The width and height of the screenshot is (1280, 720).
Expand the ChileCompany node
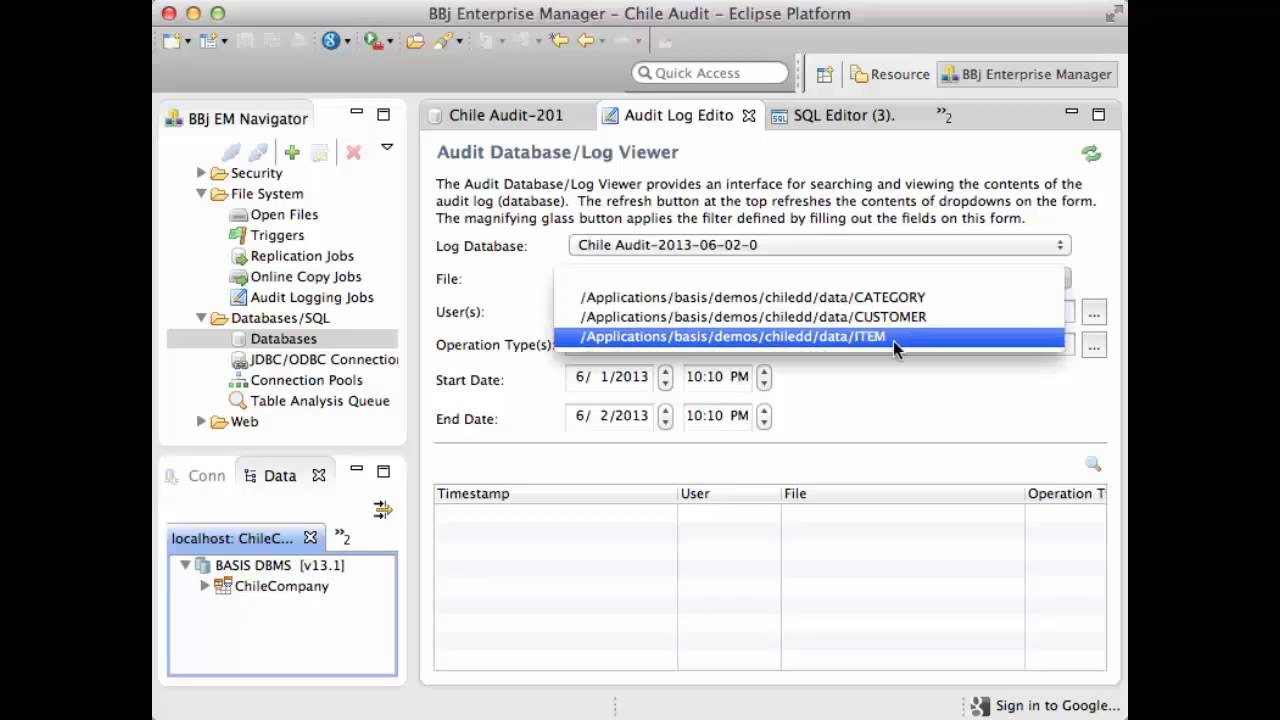(205, 586)
